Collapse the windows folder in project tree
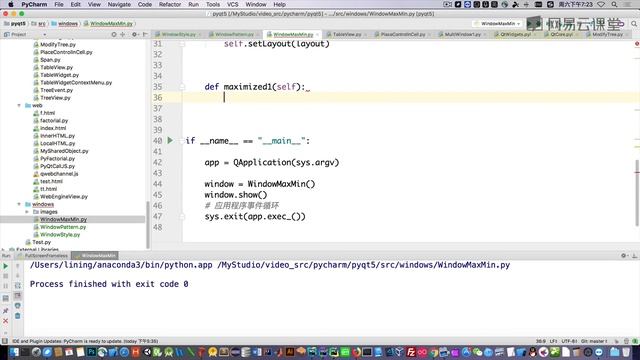The width and height of the screenshot is (640, 360). coord(19,204)
